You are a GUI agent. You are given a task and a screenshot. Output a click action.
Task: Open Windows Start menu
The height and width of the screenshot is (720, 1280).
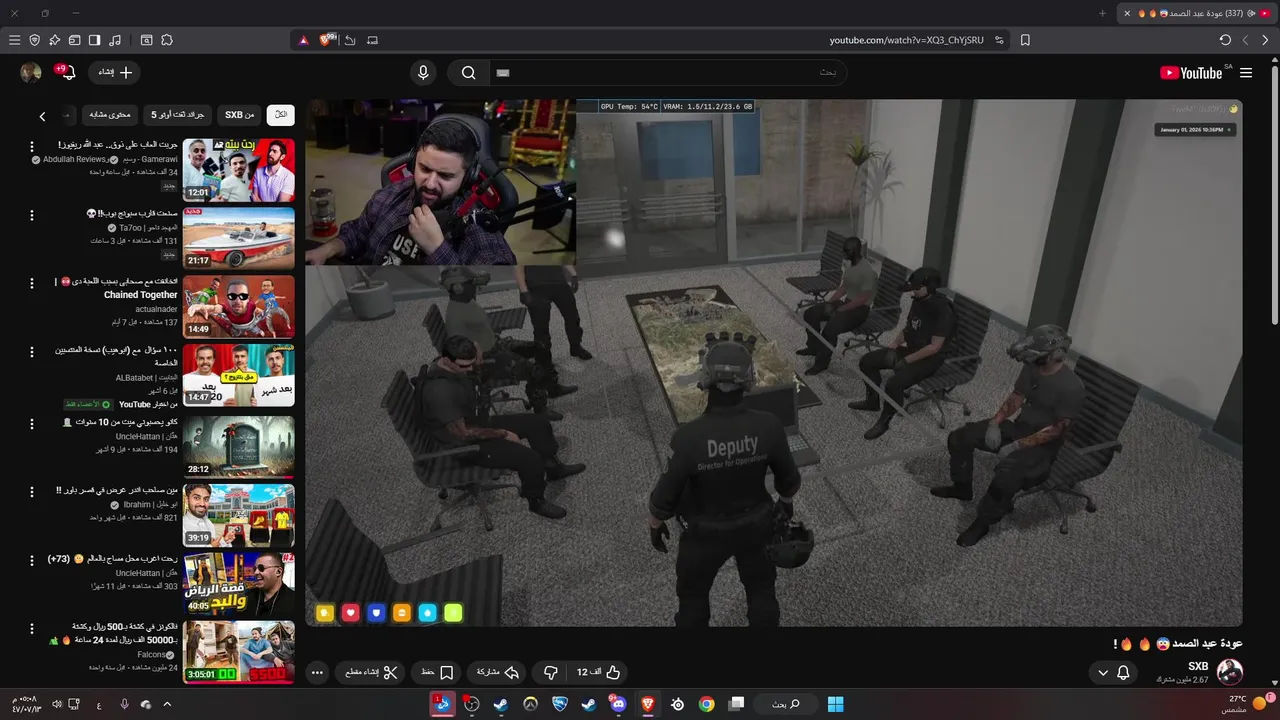coord(835,704)
